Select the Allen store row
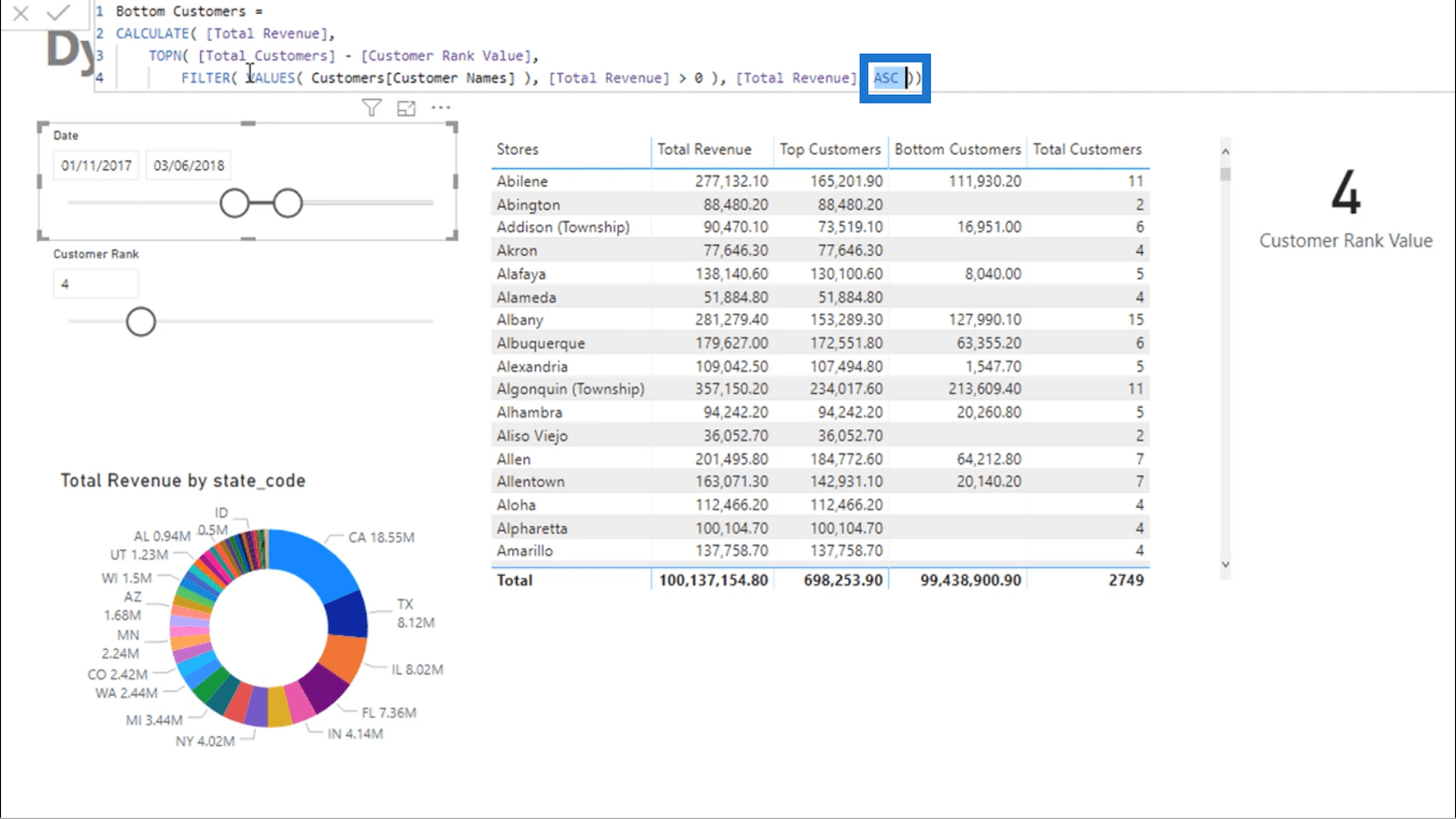 [820, 459]
